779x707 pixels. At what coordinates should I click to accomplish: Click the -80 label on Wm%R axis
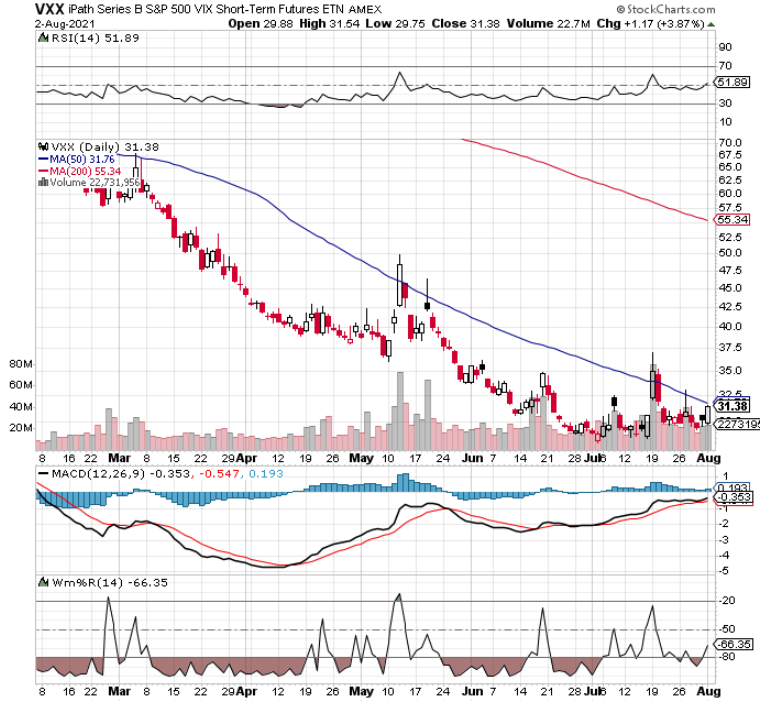click(x=727, y=657)
